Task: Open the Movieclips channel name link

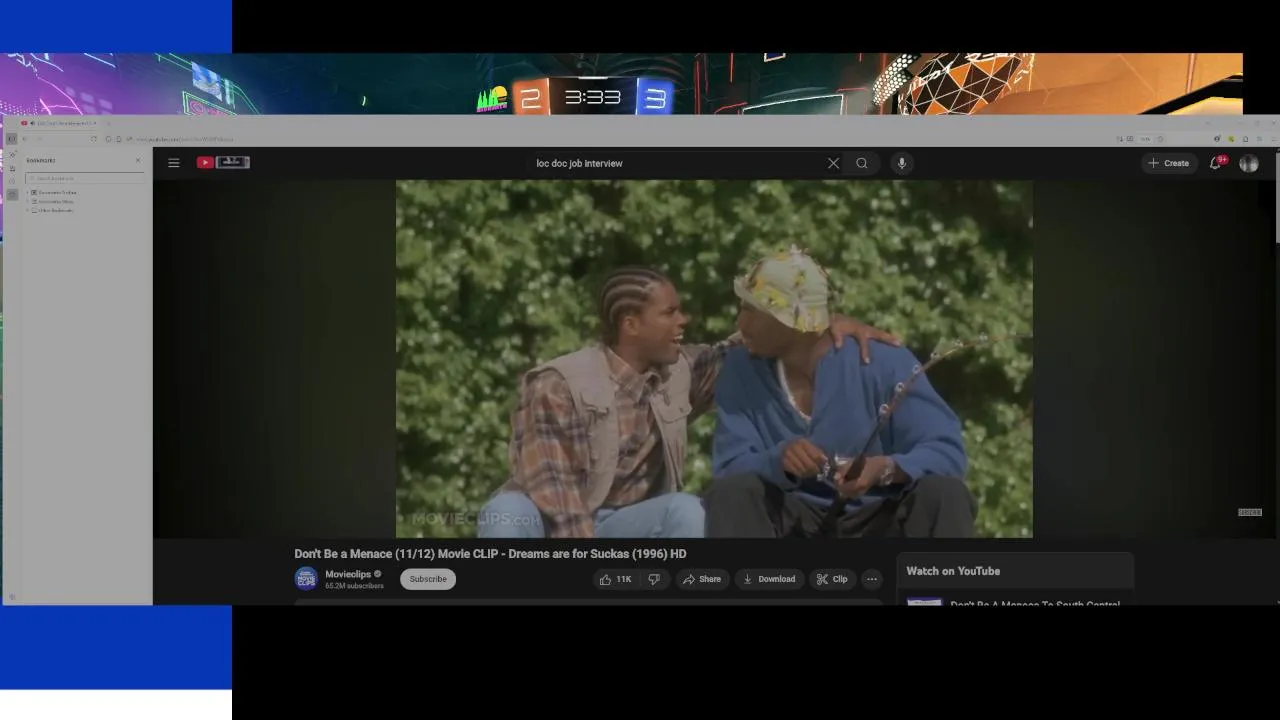Action: 347,574
